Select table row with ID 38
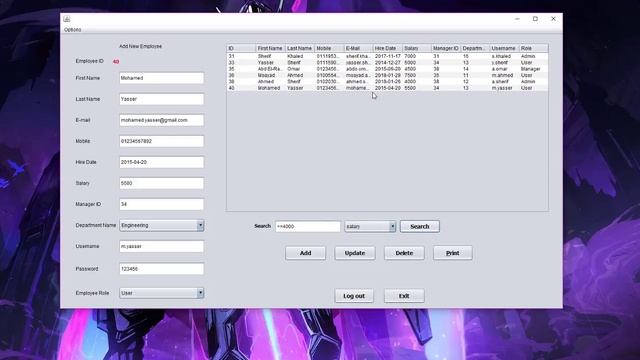The width and height of the screenshot is (640, 360). pos(387,82)
